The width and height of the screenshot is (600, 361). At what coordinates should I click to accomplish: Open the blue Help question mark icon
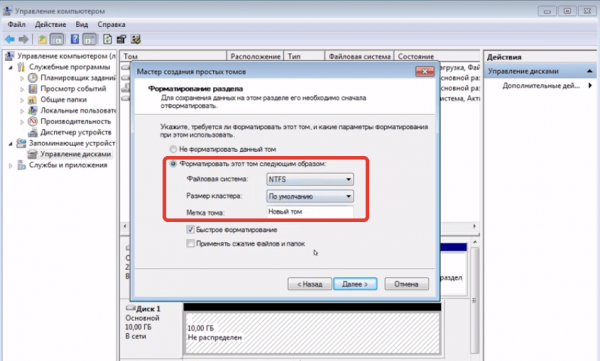75,39
